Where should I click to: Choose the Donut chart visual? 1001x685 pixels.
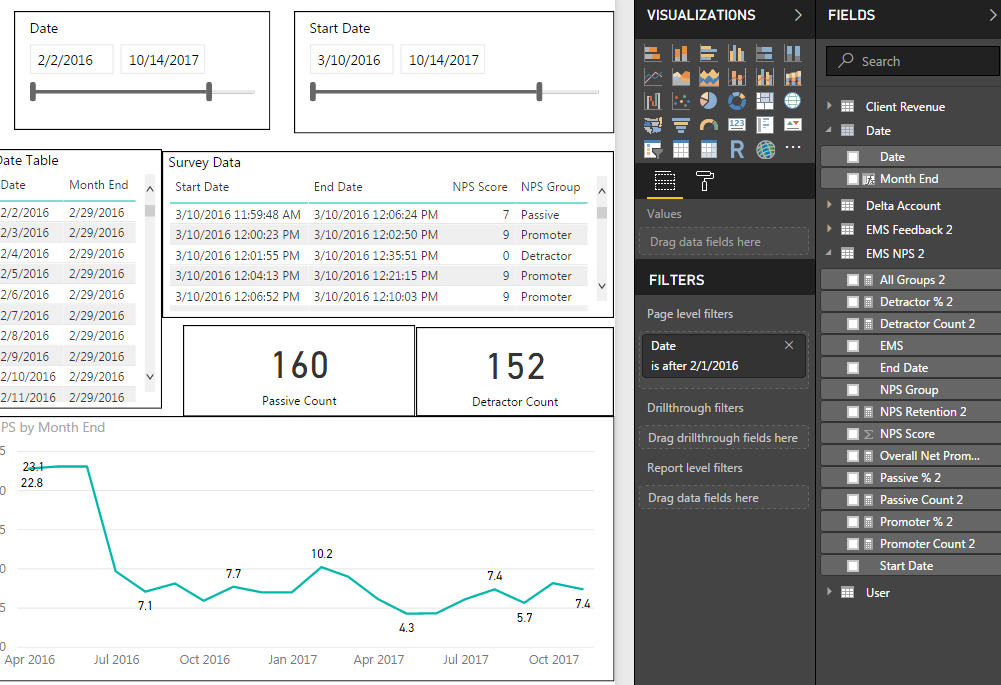pos(737,101)
